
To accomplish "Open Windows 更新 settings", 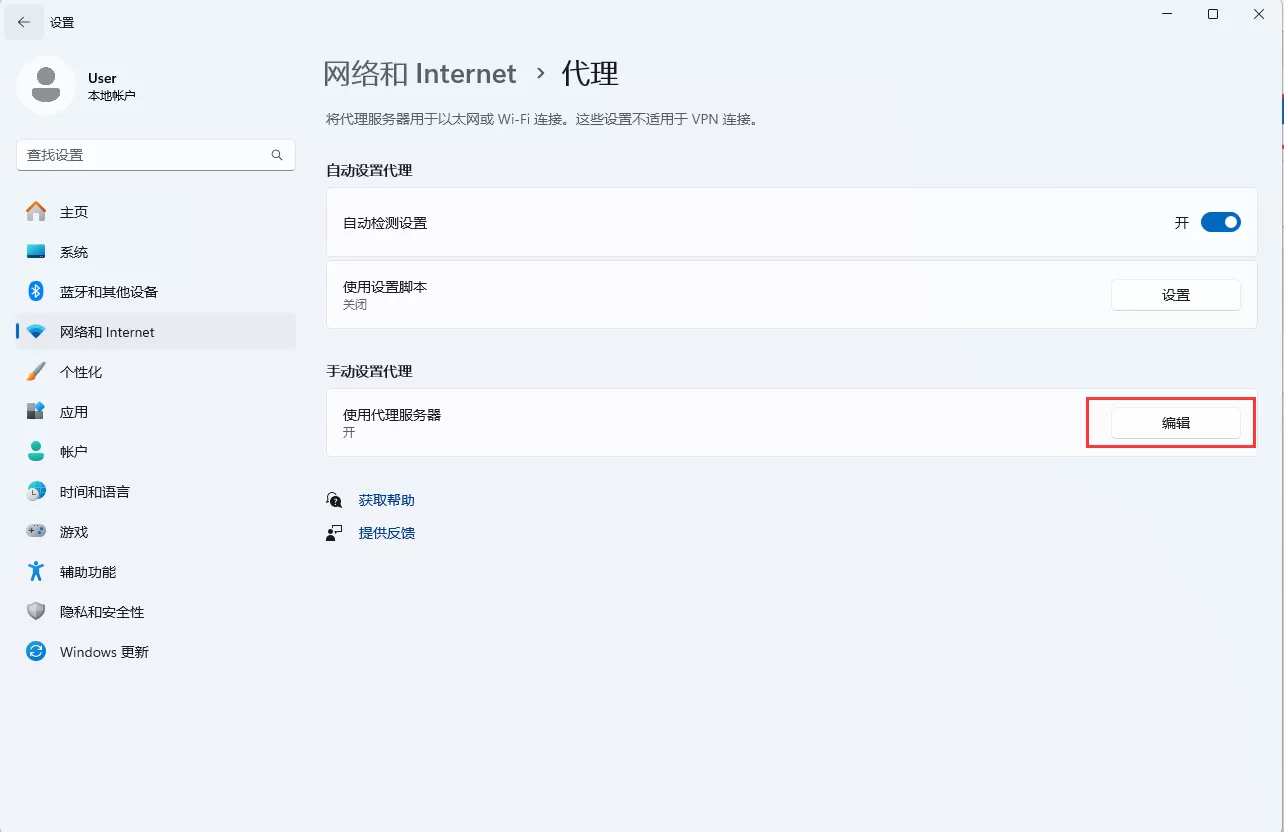I will click(104, 651).
